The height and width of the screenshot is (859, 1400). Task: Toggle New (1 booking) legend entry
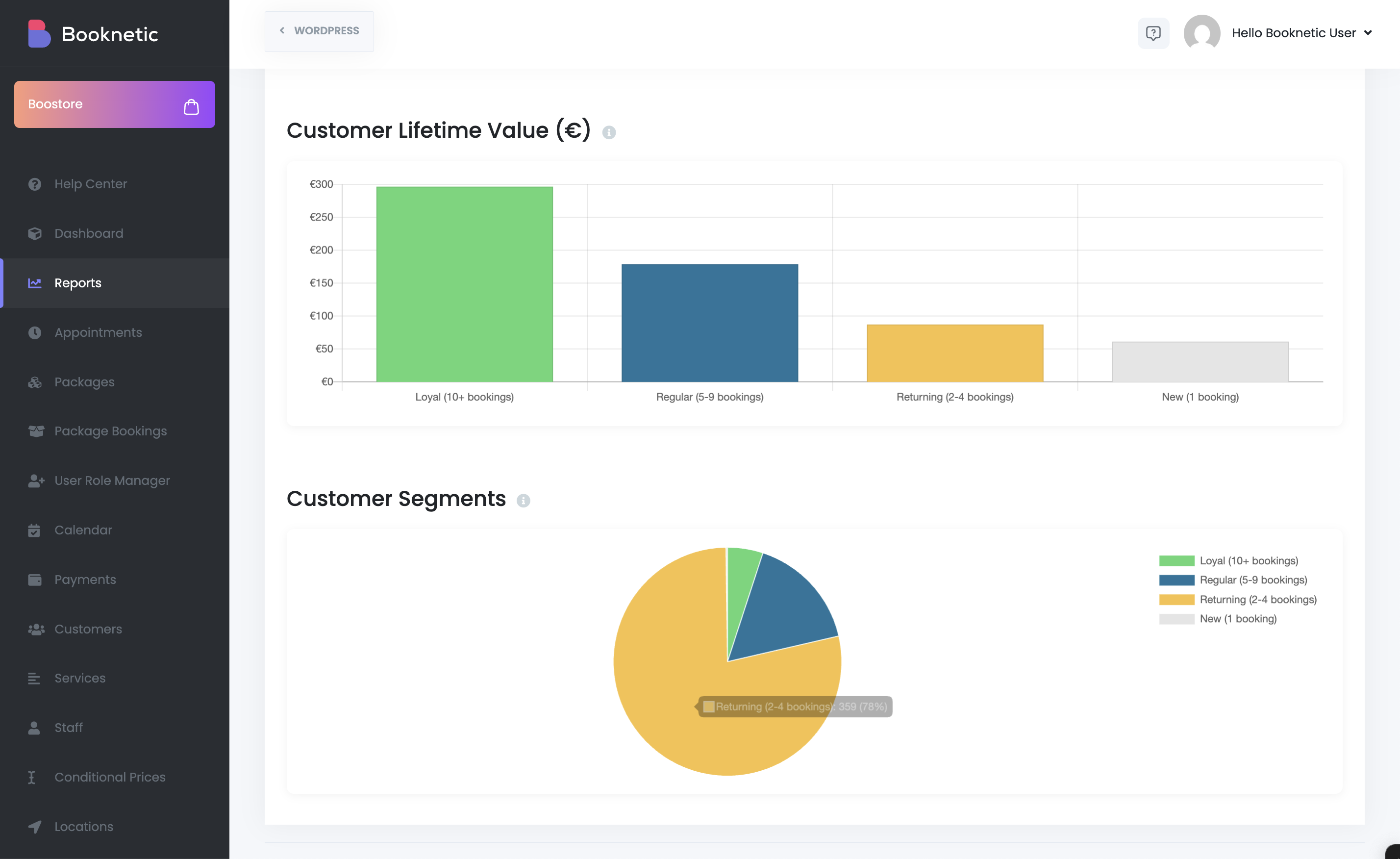(1237, 619)
